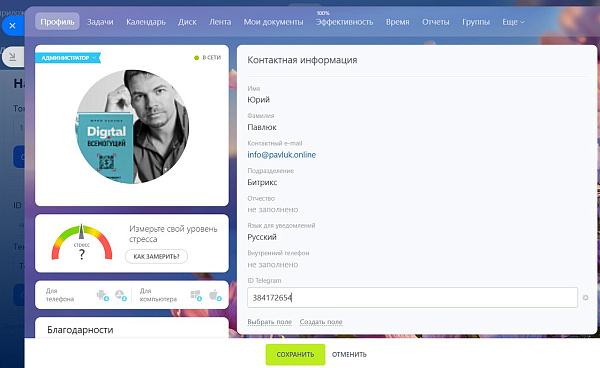Click the Android app download icon

[x=103, y=295]
